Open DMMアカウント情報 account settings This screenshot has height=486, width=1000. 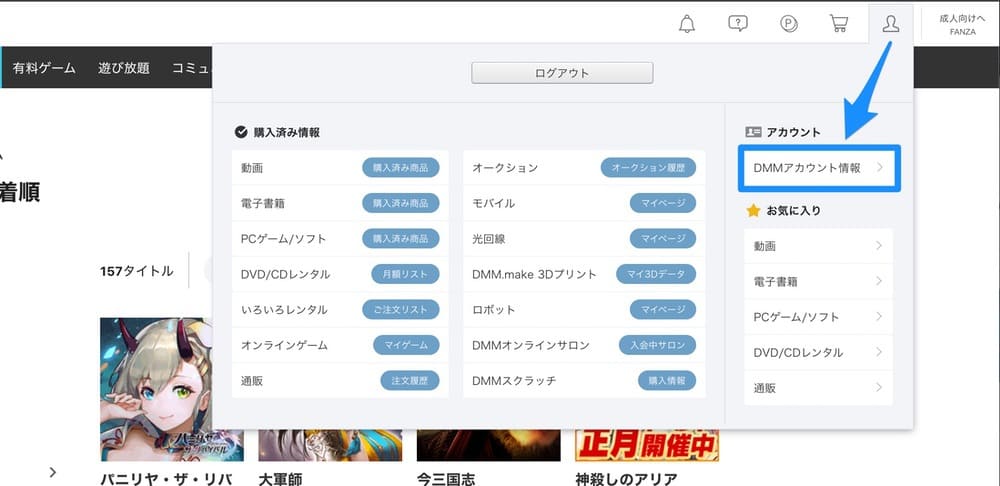tap(818, 168)
